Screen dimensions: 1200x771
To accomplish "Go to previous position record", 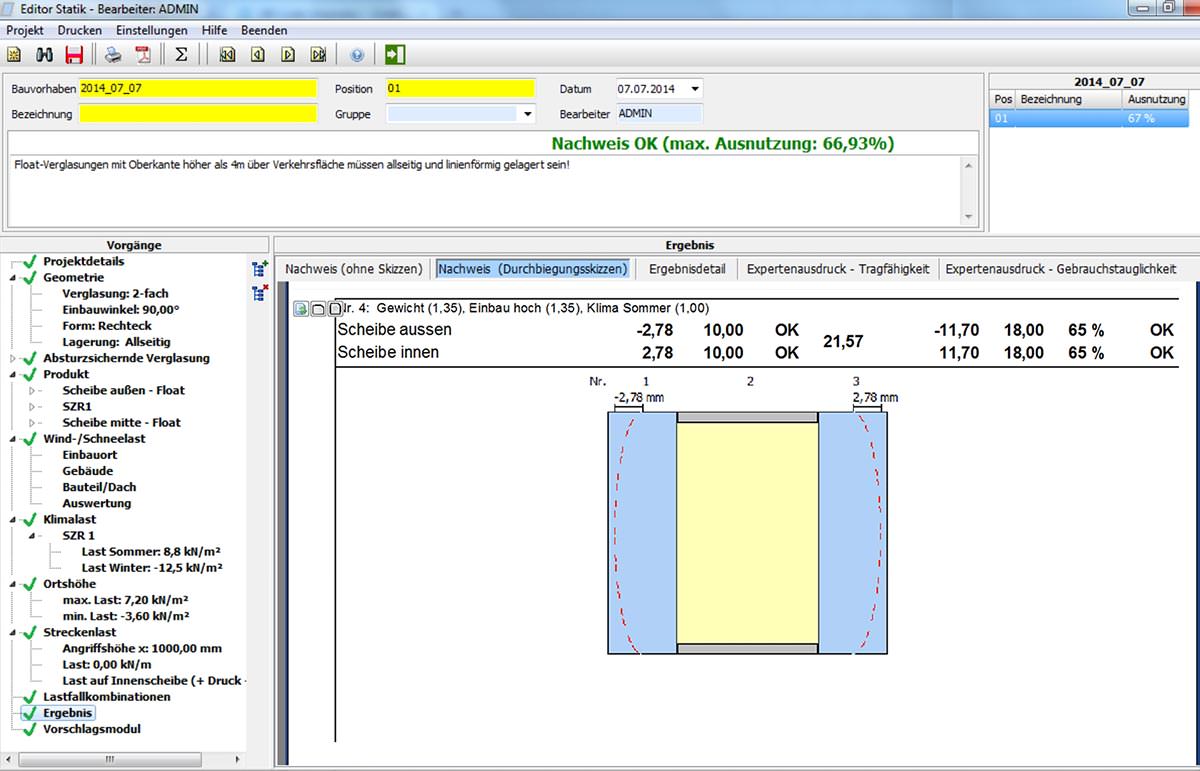I will click(257, 54).
